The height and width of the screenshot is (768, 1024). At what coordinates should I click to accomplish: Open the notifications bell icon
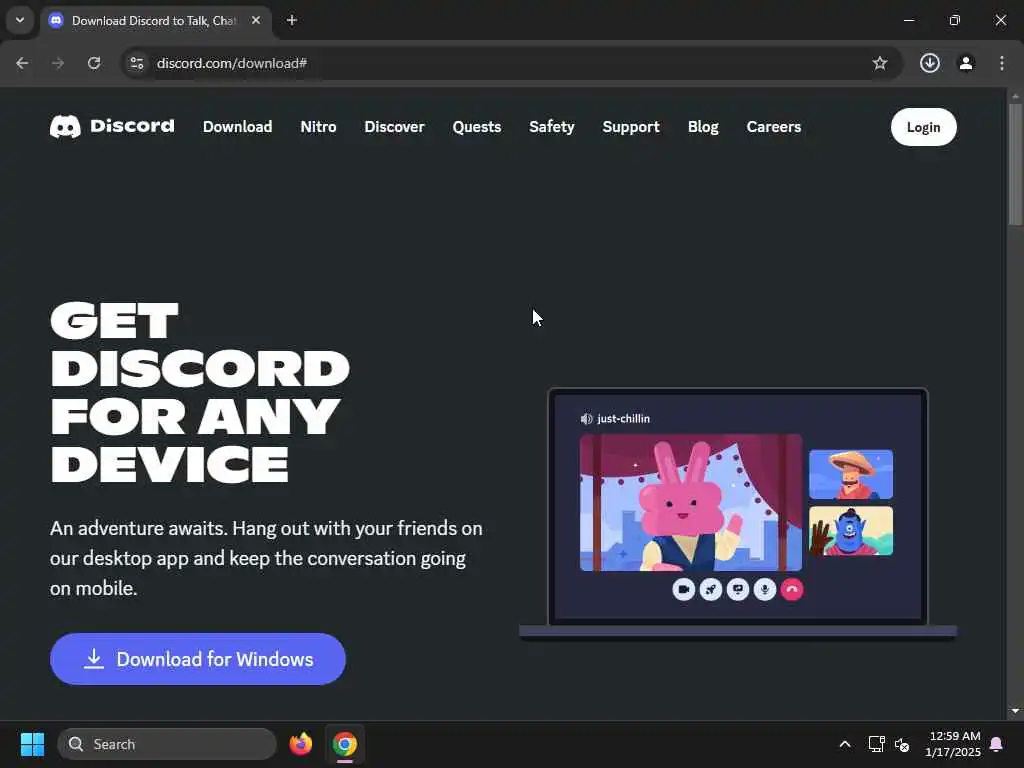997,744
